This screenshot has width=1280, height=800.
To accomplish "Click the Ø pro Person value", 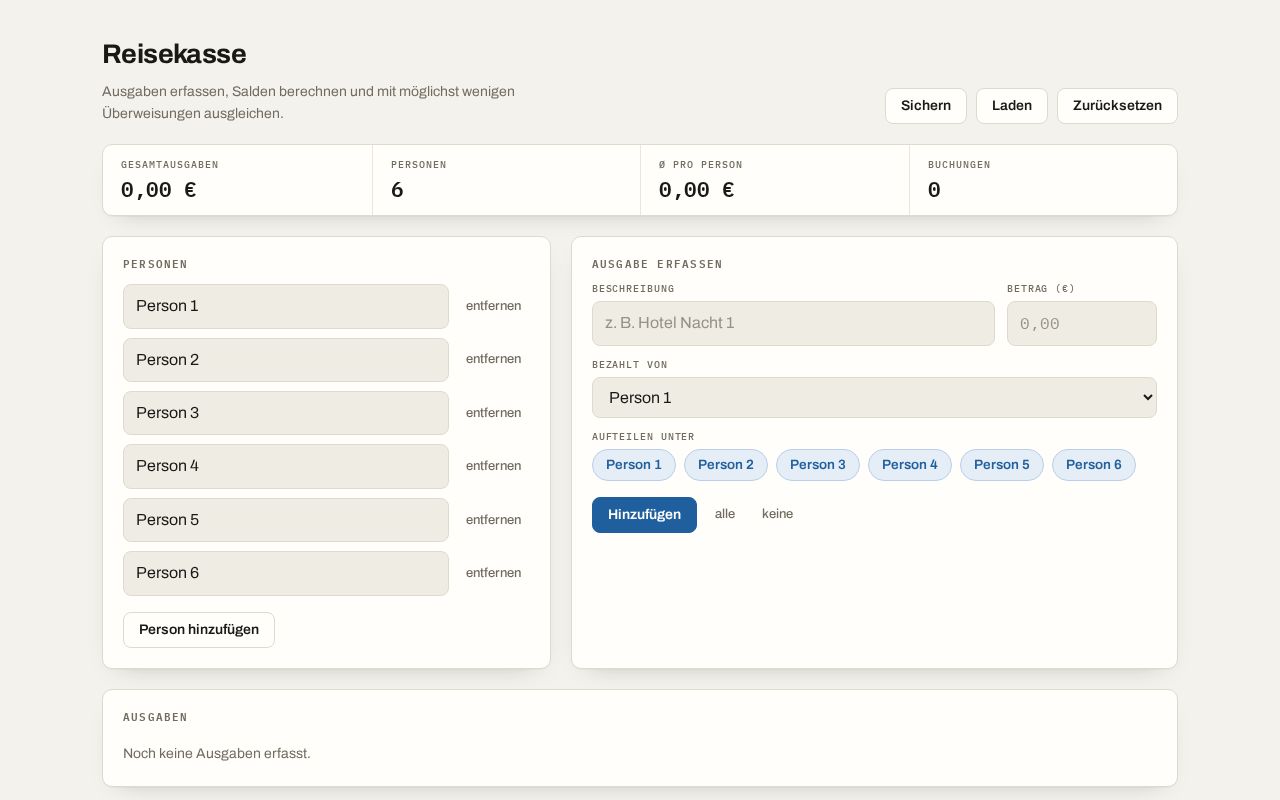I will 696,190.
